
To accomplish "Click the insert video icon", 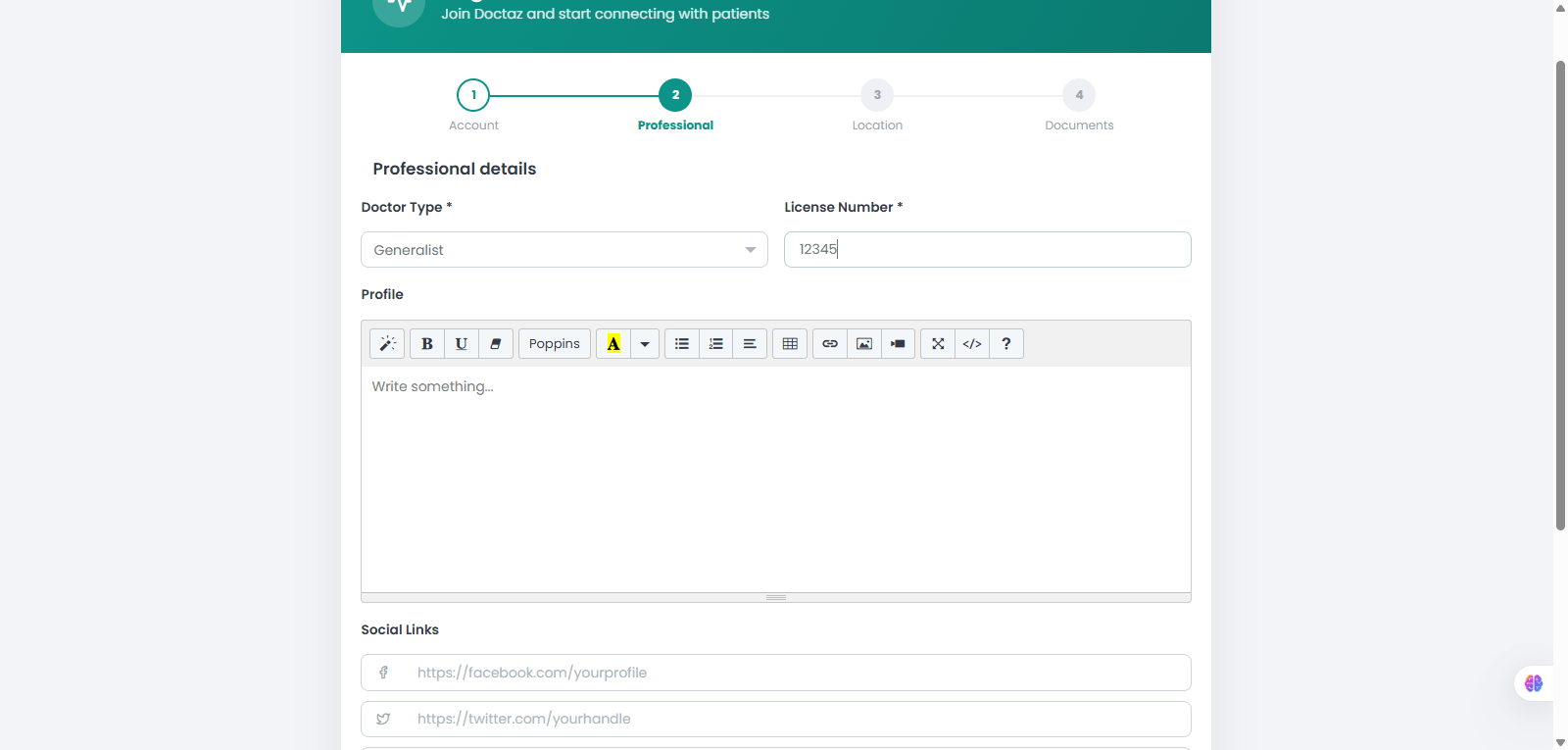I will click(x=899, y=344).
